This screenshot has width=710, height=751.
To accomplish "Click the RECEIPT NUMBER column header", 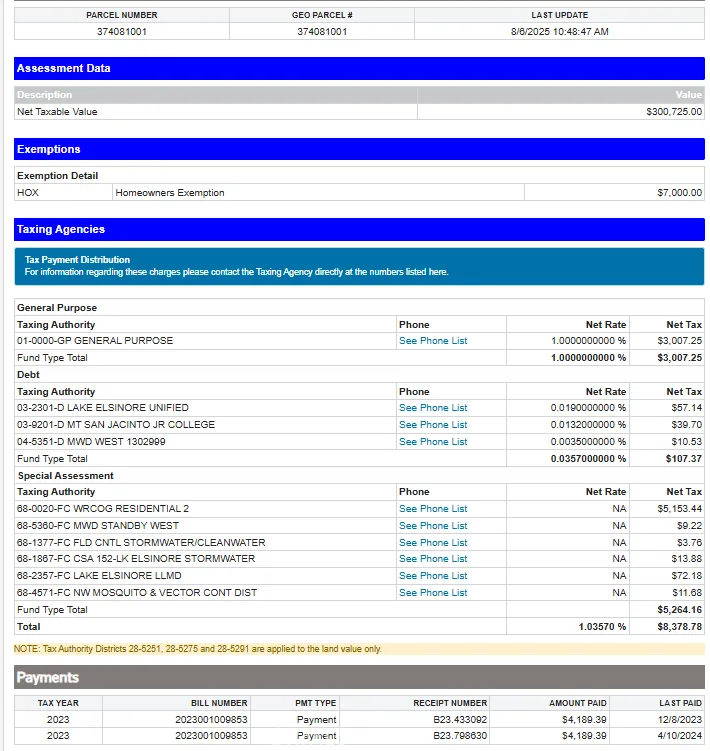I will [450, 703].
